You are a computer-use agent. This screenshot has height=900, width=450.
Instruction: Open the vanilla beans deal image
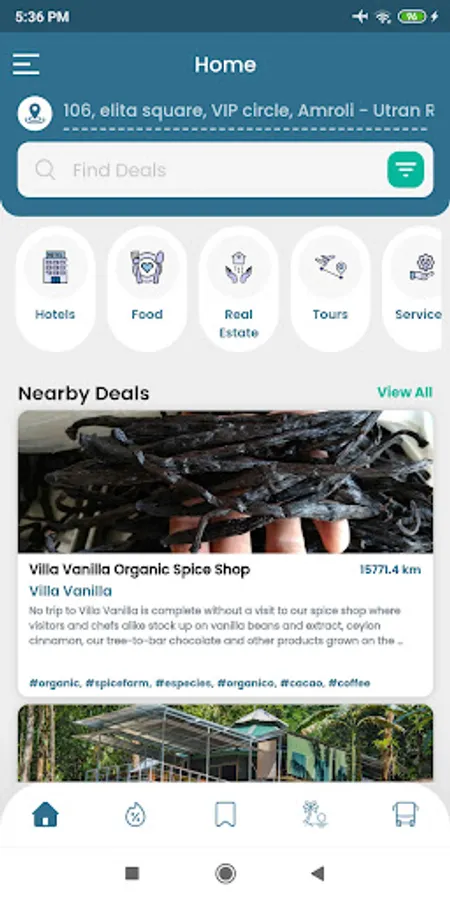point(226,482)
